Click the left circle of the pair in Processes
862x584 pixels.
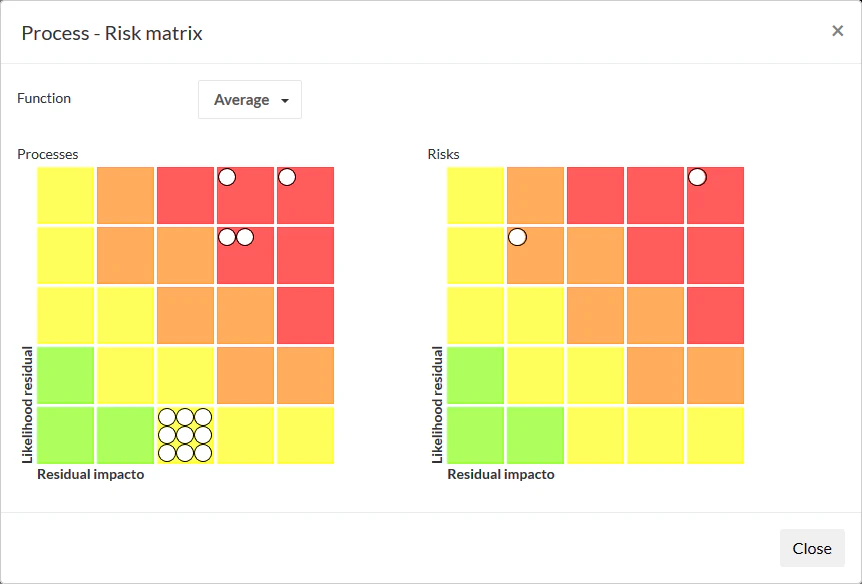(x=227, y=237)
